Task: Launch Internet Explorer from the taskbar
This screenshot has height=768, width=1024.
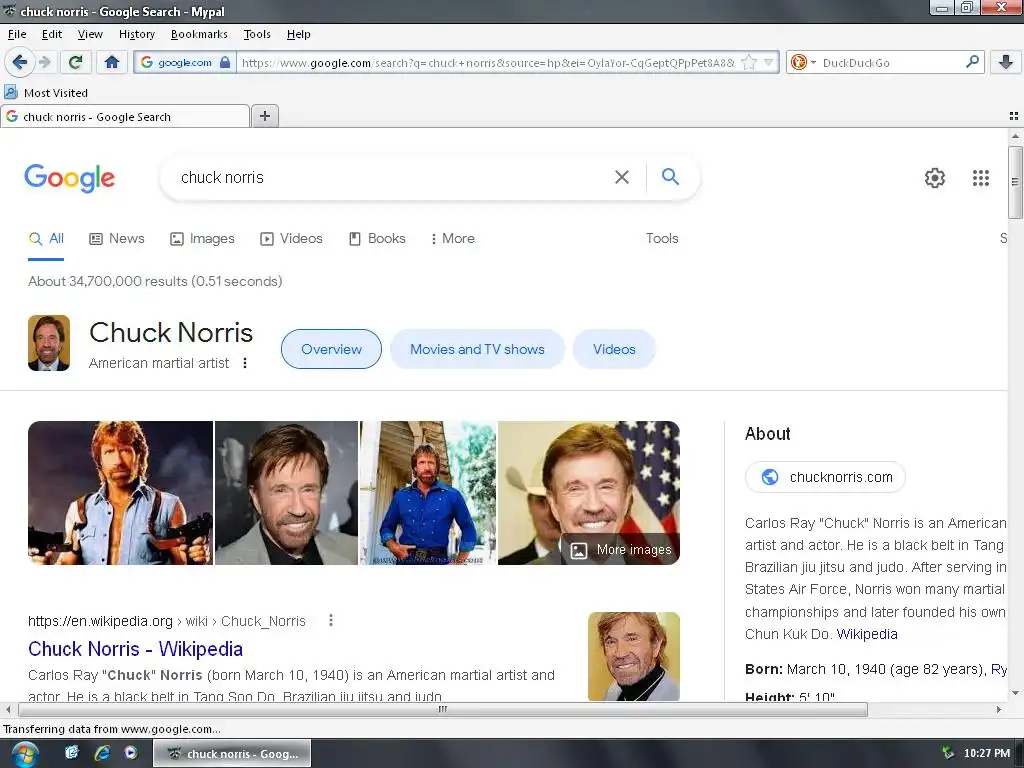Action: point(102,753)
